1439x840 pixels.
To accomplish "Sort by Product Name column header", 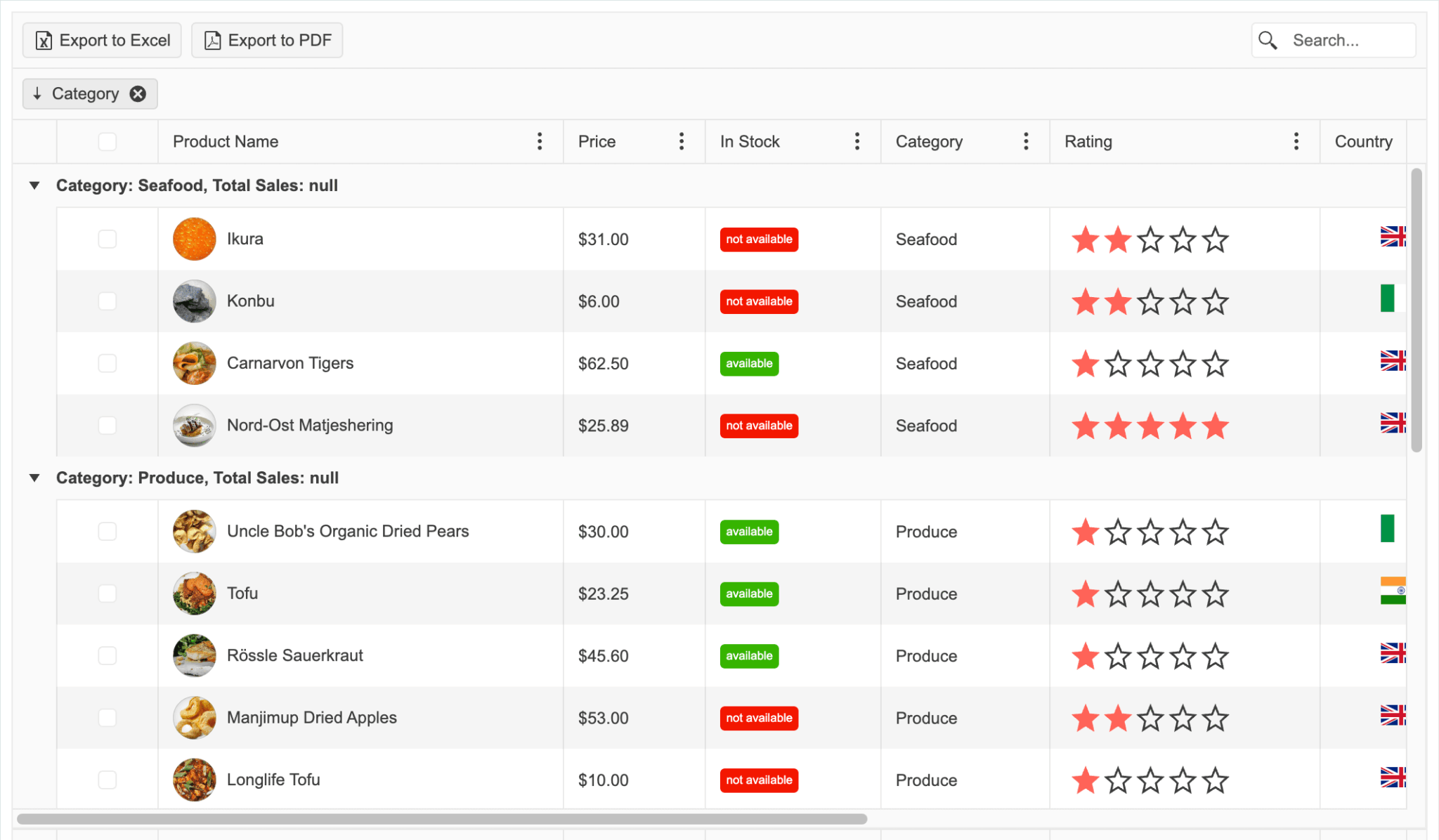I will pyautogui.click(x=226, y=141).
